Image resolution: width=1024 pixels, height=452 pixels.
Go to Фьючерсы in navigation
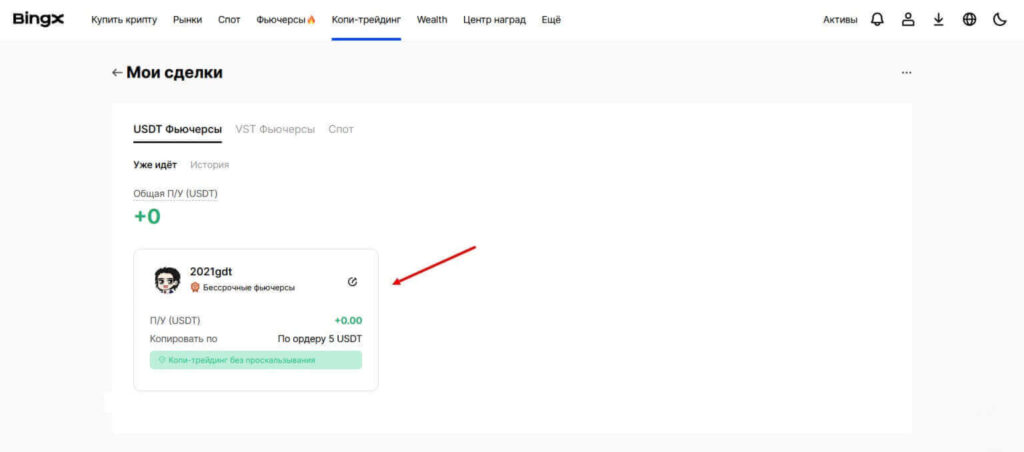pos(285,20)
